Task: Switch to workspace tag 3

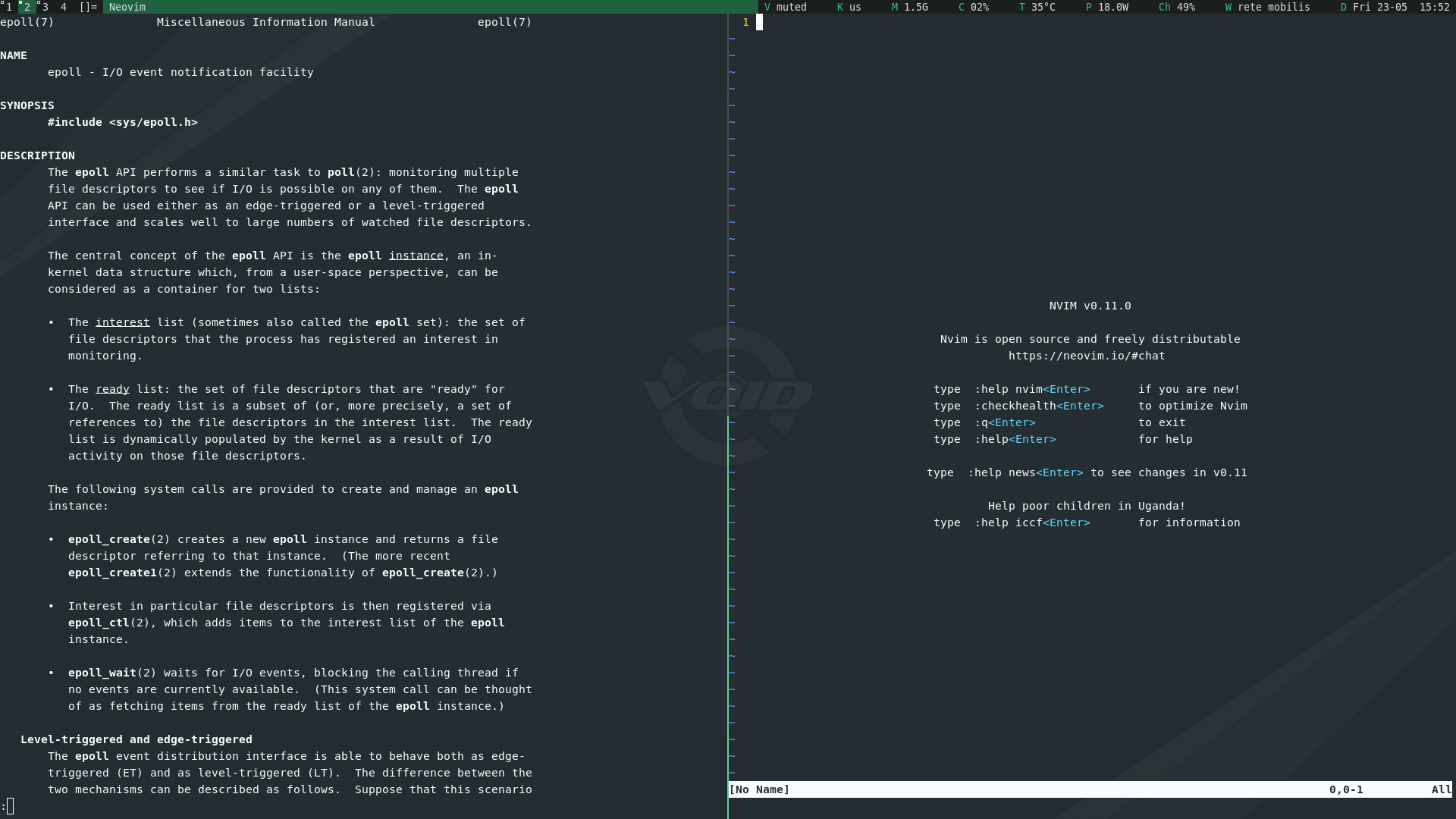Action: (45, 7)
